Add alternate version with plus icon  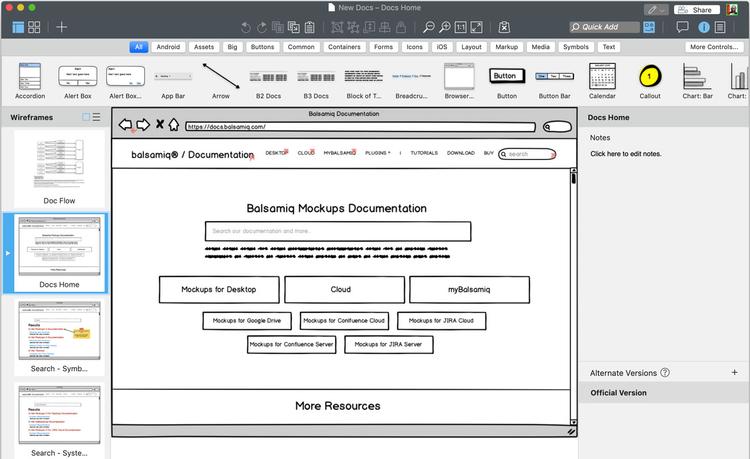[734, 372]
